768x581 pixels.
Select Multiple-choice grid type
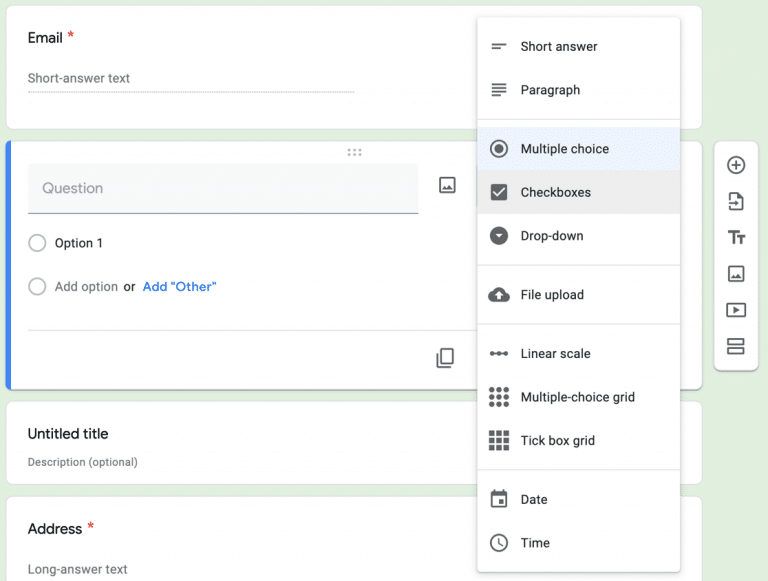click(578, 397)
